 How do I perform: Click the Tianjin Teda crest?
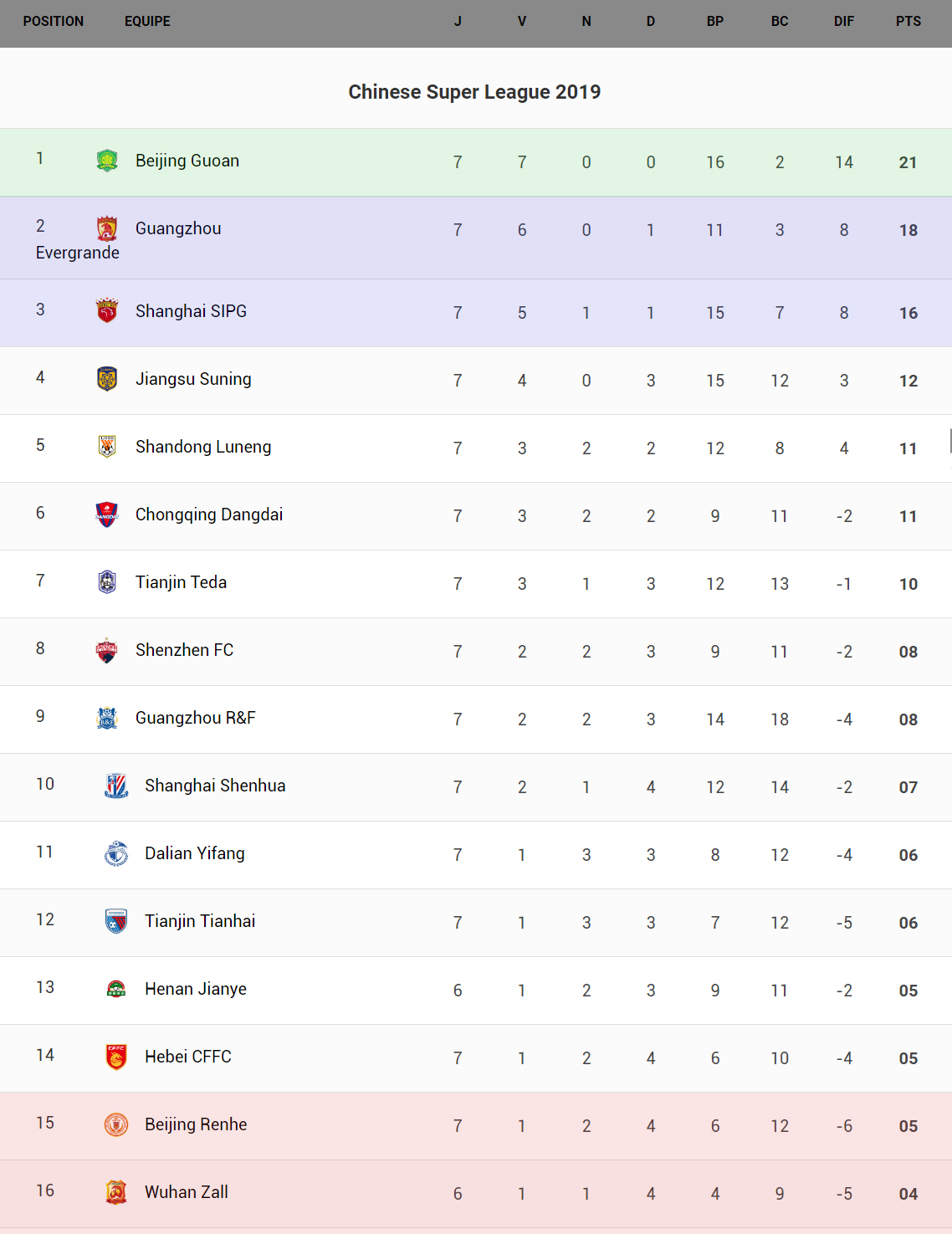click(107, 581)
